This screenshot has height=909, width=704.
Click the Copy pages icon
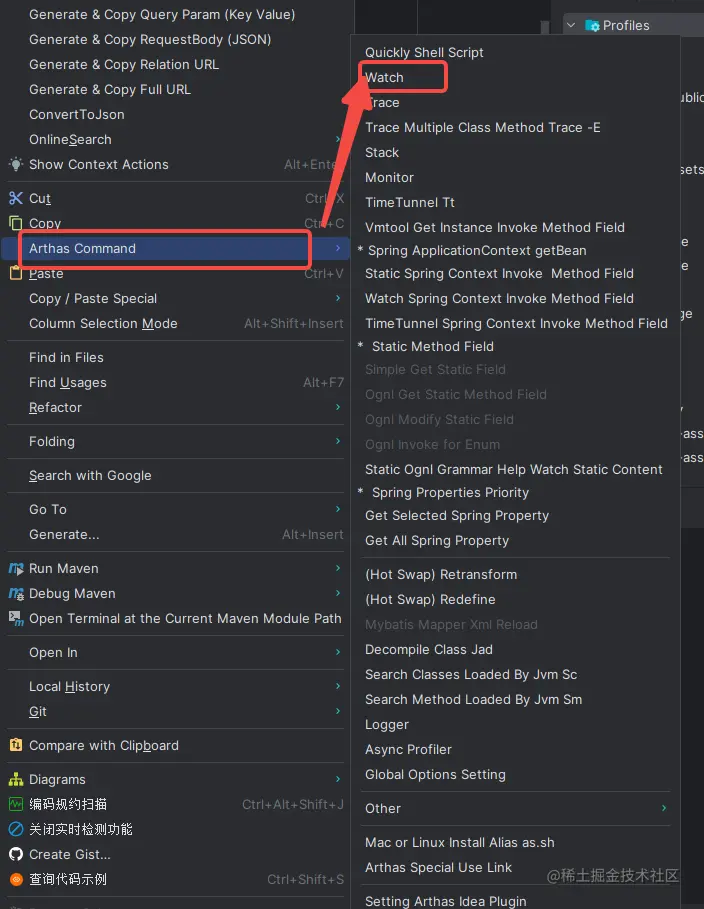pos(16,223)
